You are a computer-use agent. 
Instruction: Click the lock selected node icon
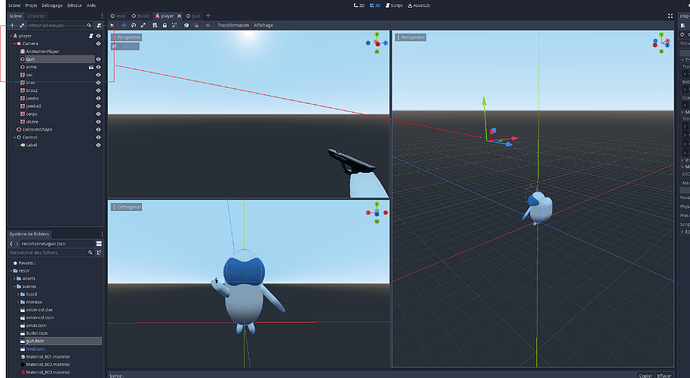[165, 25]
